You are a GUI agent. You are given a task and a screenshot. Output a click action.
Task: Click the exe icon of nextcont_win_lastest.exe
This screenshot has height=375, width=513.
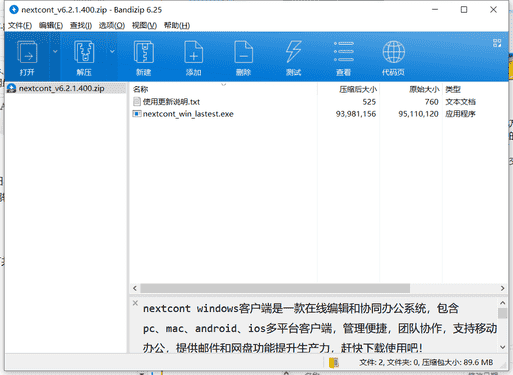coord(137,114)
